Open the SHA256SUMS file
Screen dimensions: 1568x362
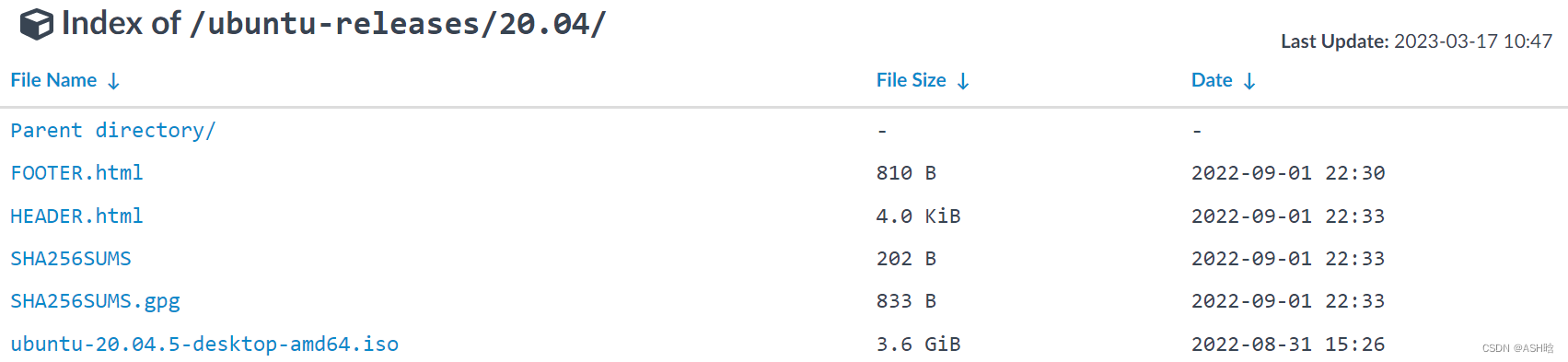coord(71,259)
